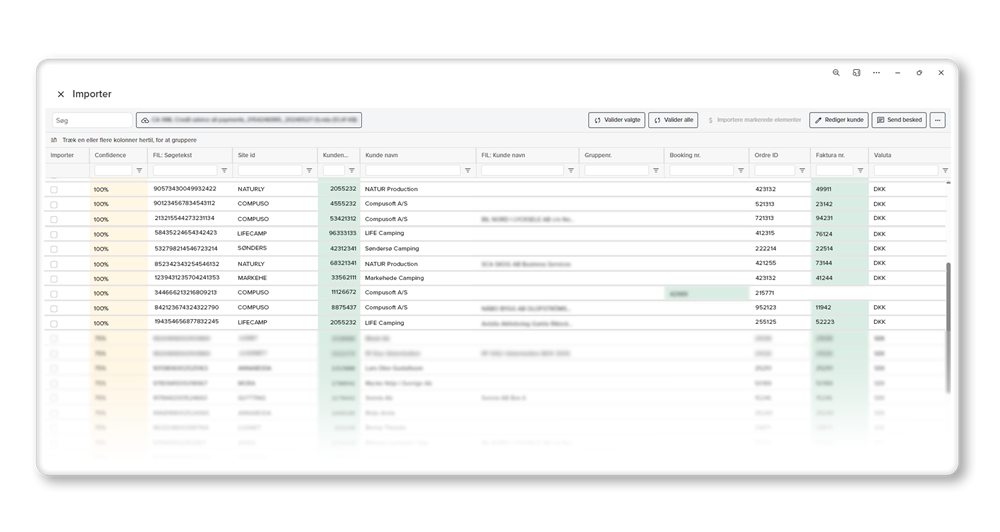
Task: Click the zoom magnifier icon in title bar
Action: (x=835, y=73)
